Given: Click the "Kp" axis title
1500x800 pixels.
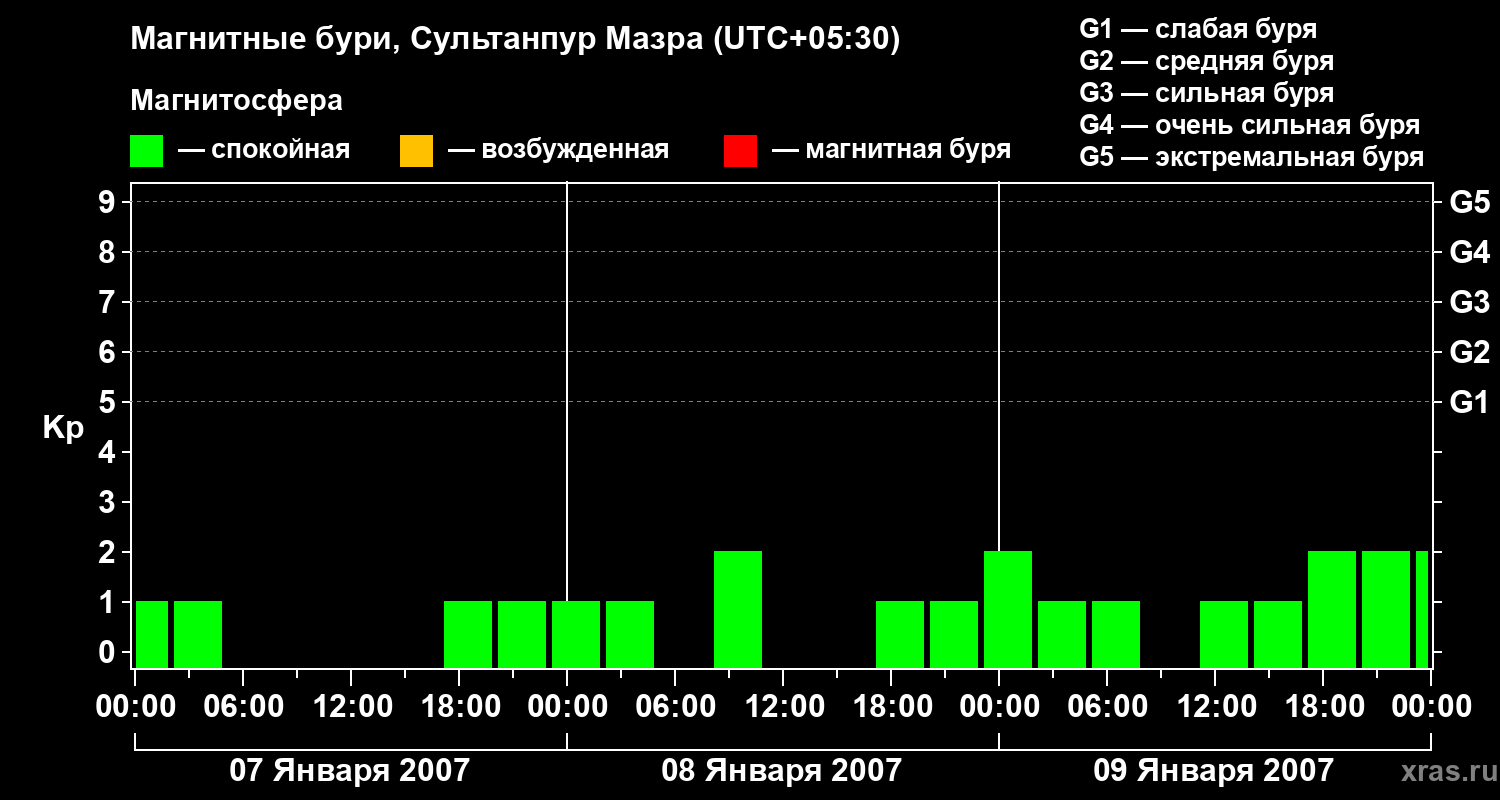Looking at the screenshot, I should [62, 428].
